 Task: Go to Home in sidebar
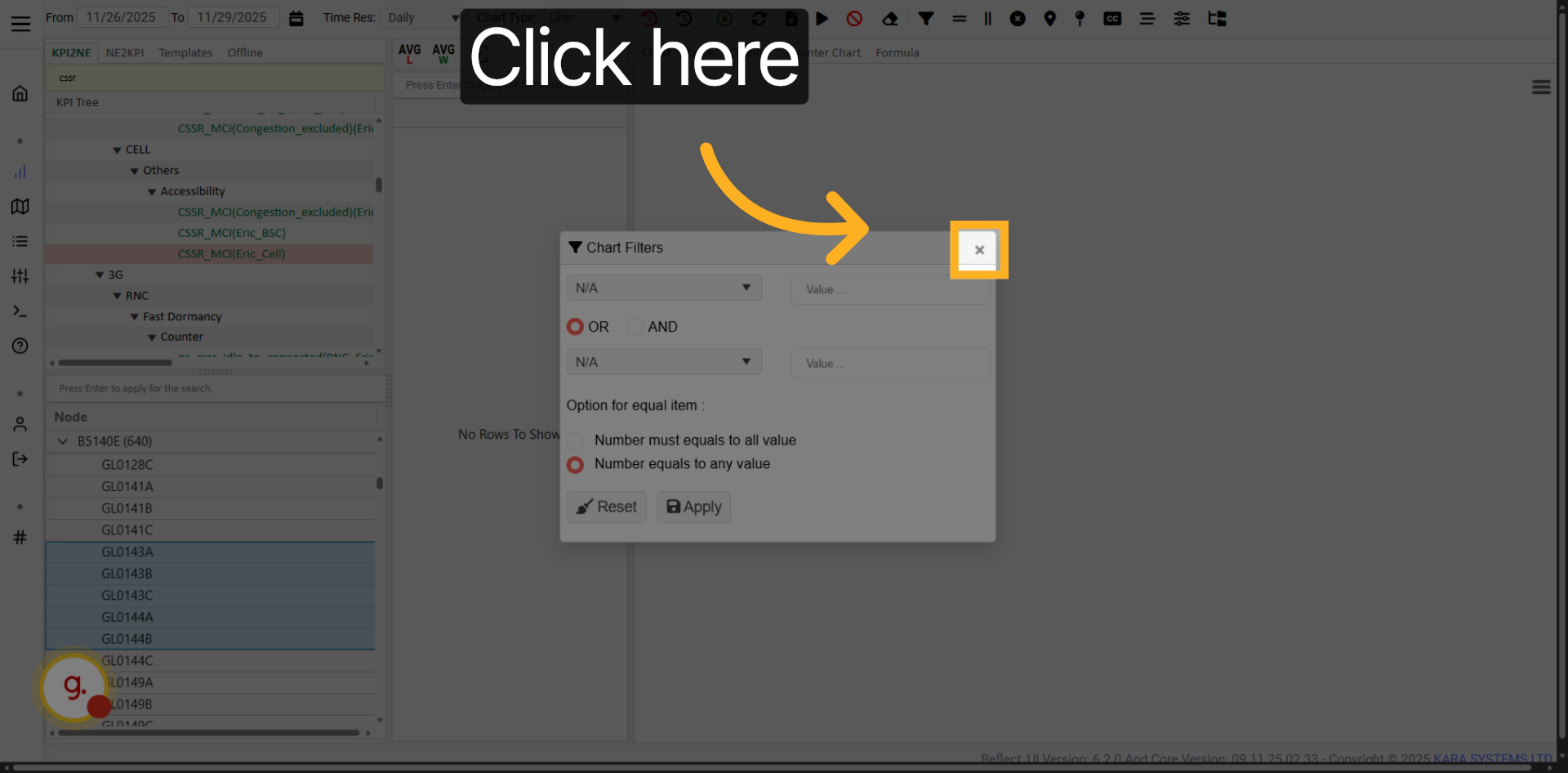[20, 93]
